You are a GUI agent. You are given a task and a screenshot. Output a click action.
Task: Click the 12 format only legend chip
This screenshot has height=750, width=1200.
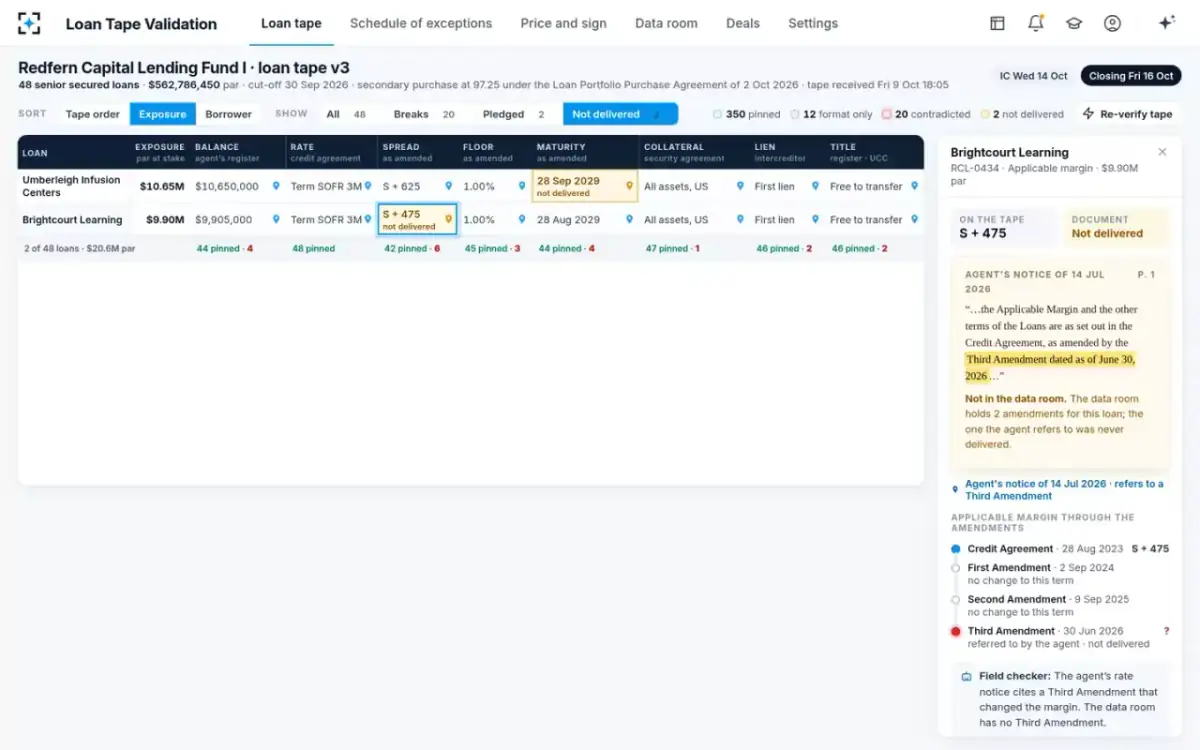coord(831,114)
